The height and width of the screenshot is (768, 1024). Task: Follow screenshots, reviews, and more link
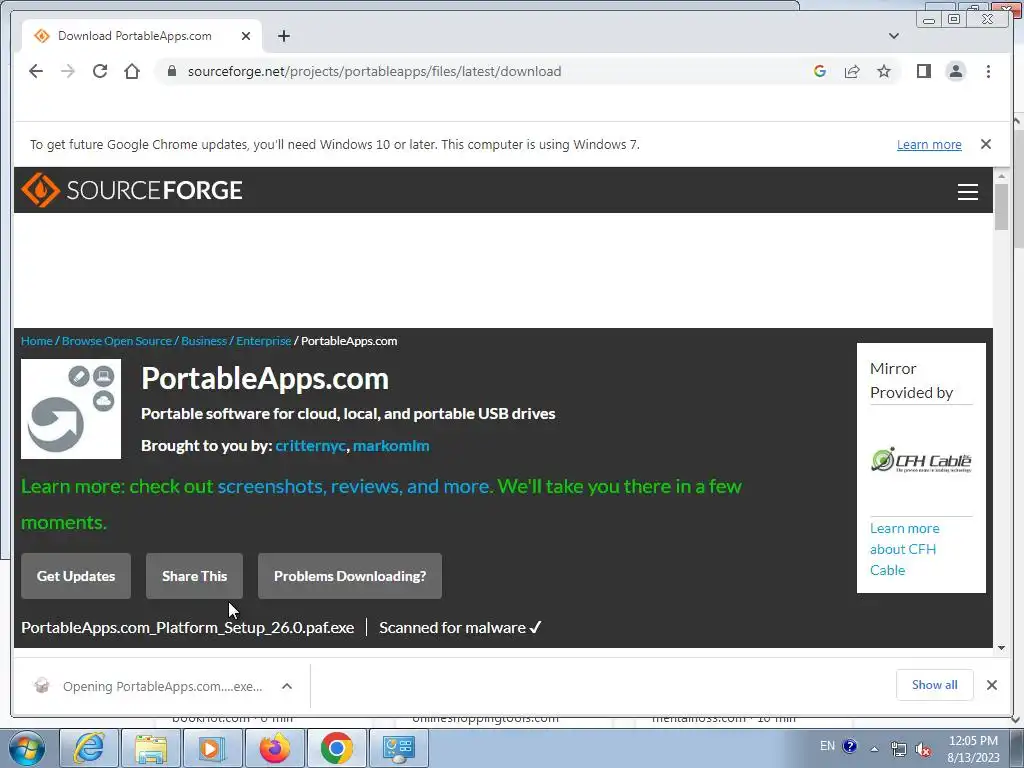pyautogui.click(x=354, y=487)
